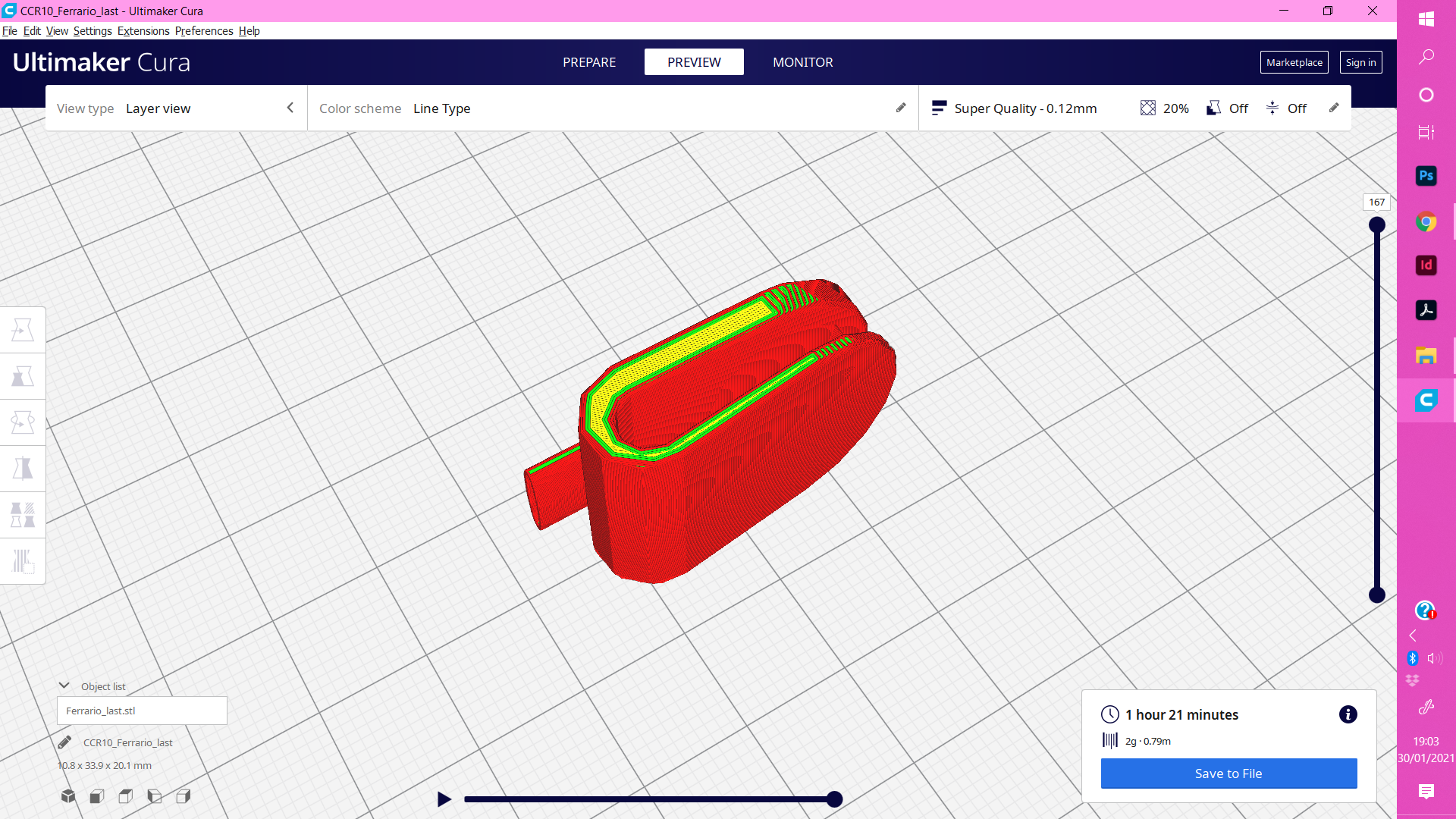Viewport: 1456px width, 819px height.
Task: Switch to 3D perspective view cube icon
Action: 68,796
